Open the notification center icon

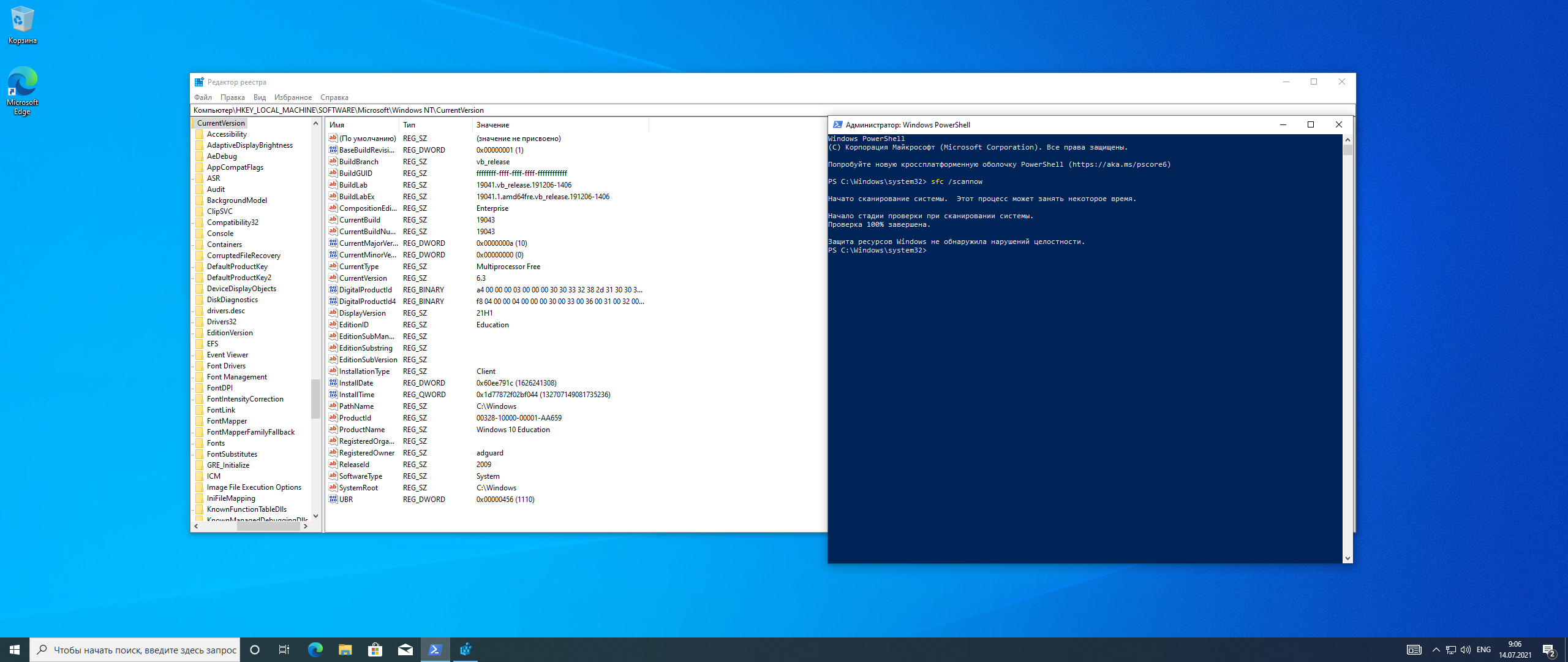click(1549, 650)
